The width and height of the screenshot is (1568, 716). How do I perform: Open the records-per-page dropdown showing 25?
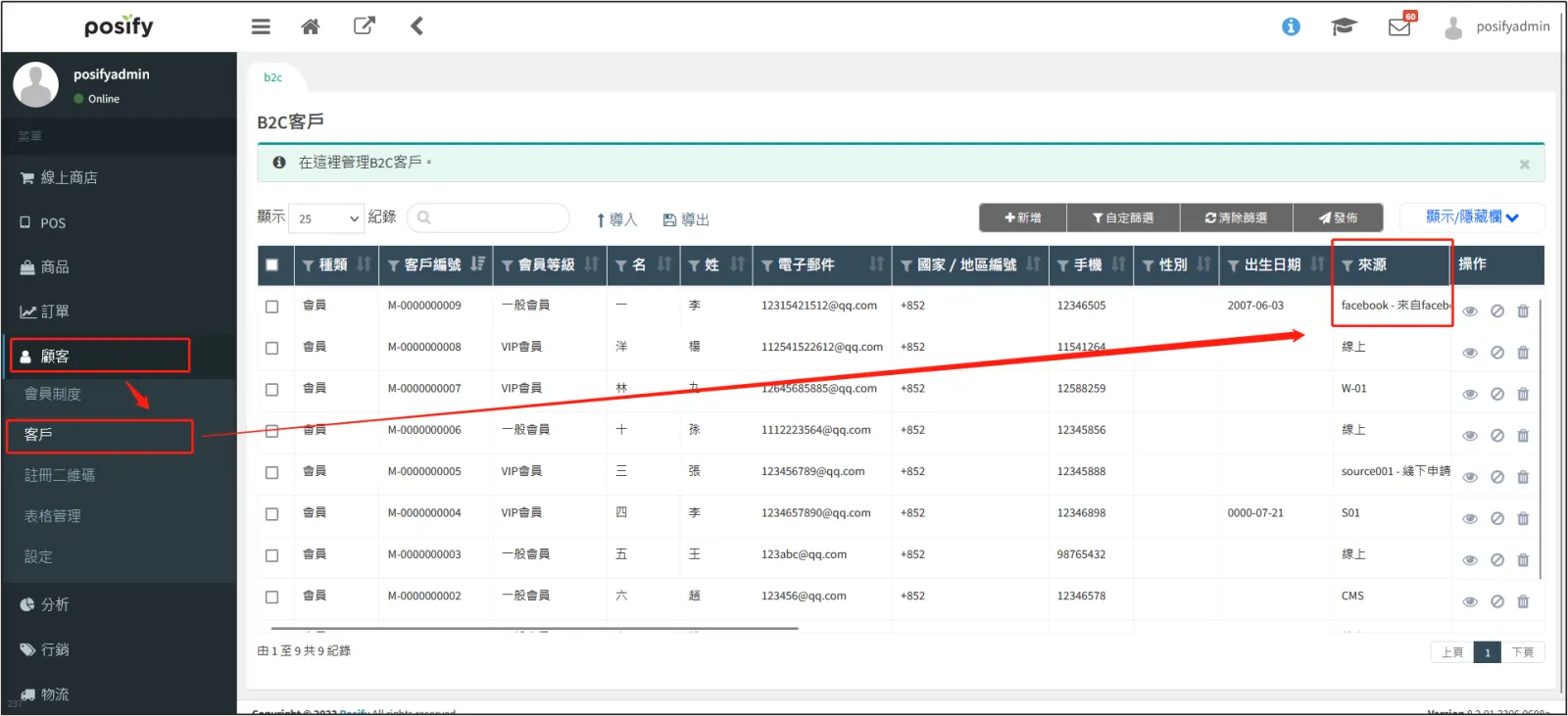327,218
